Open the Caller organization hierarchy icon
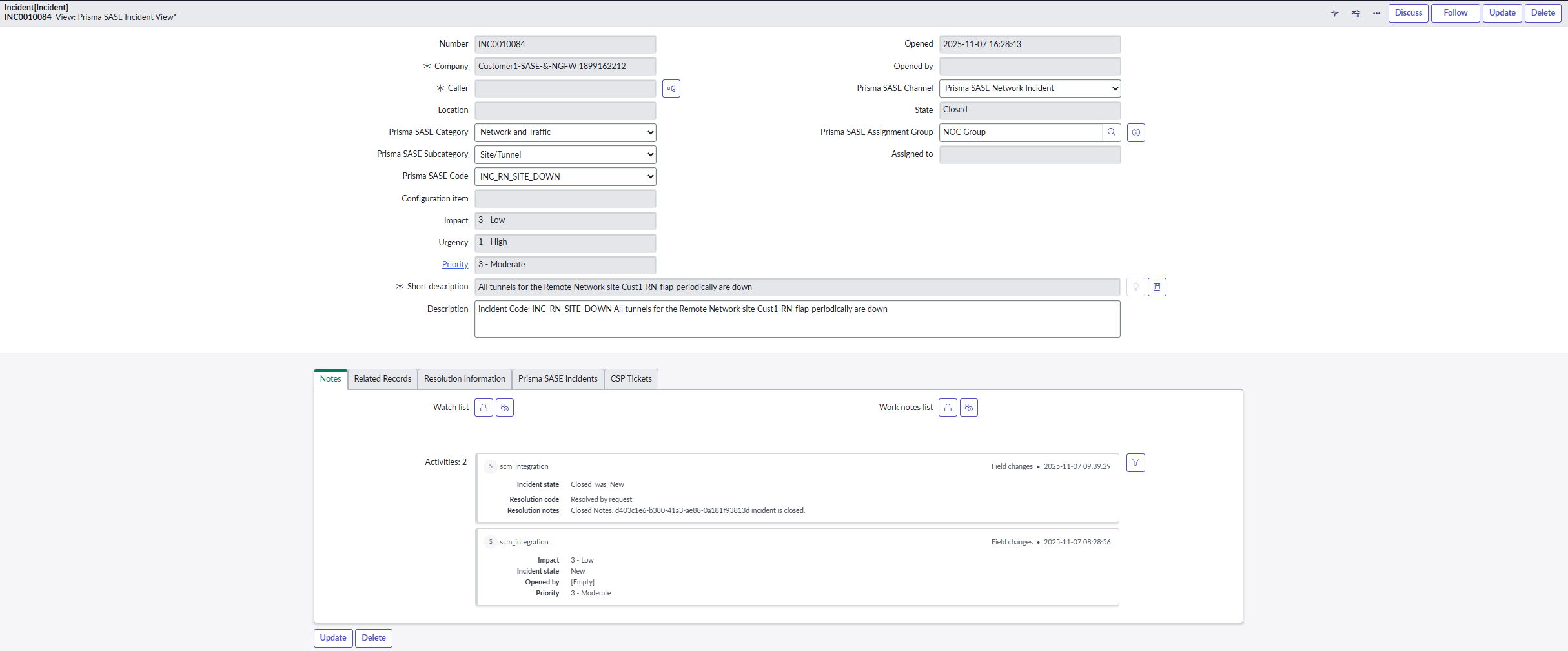The width and height of the screenshot is (1568, 651). point(671,88)
